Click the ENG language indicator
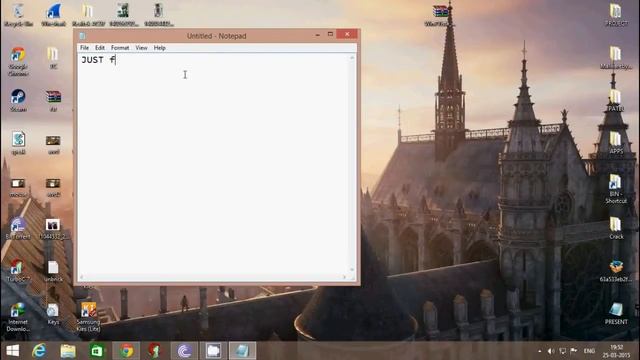The image size is (640, 360). pyautogui.click(x=589, y=351)
